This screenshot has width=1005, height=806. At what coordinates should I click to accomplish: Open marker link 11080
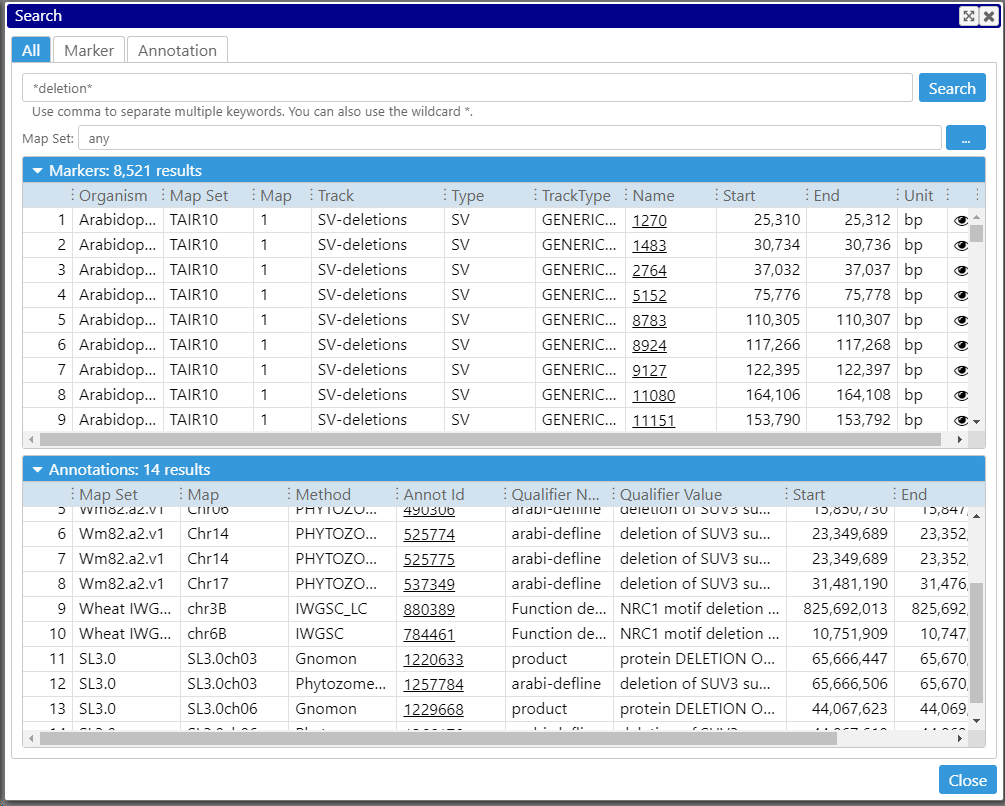tap(654, 395)
